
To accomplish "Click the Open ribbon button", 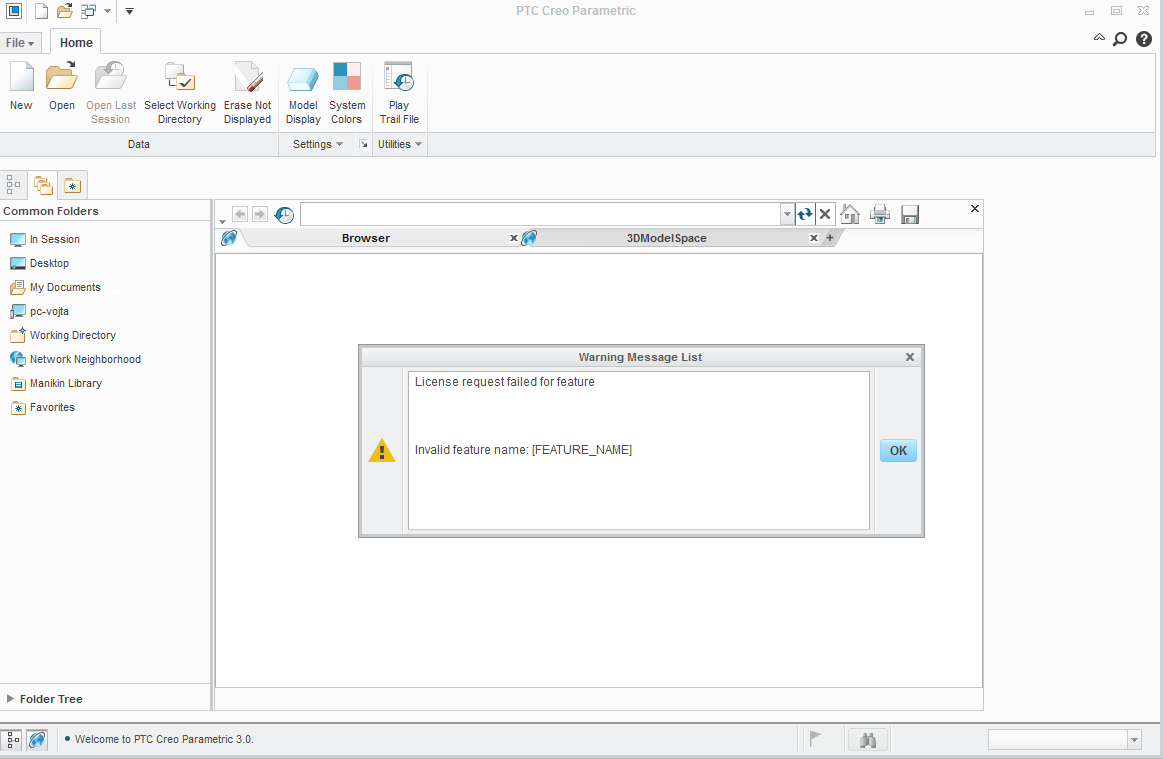I will [62, 88].
